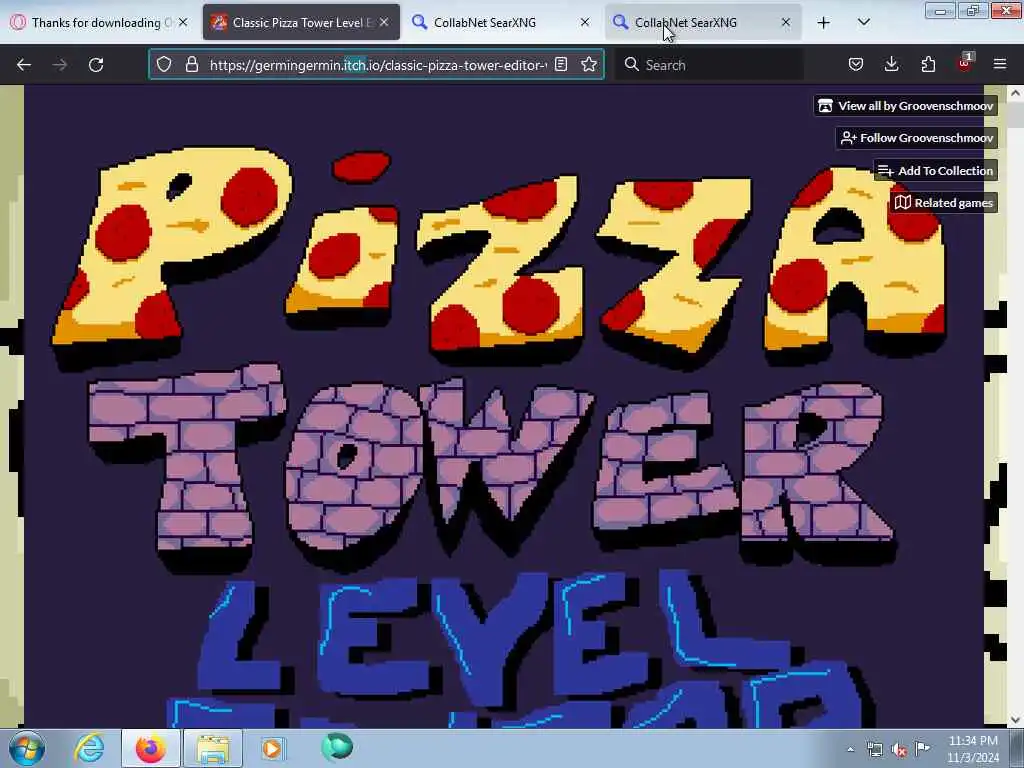Close the first CollabNet SearXNG tab
This screenshot has height=768, width=1024.
pyautogui.click(x=585, y=22)
